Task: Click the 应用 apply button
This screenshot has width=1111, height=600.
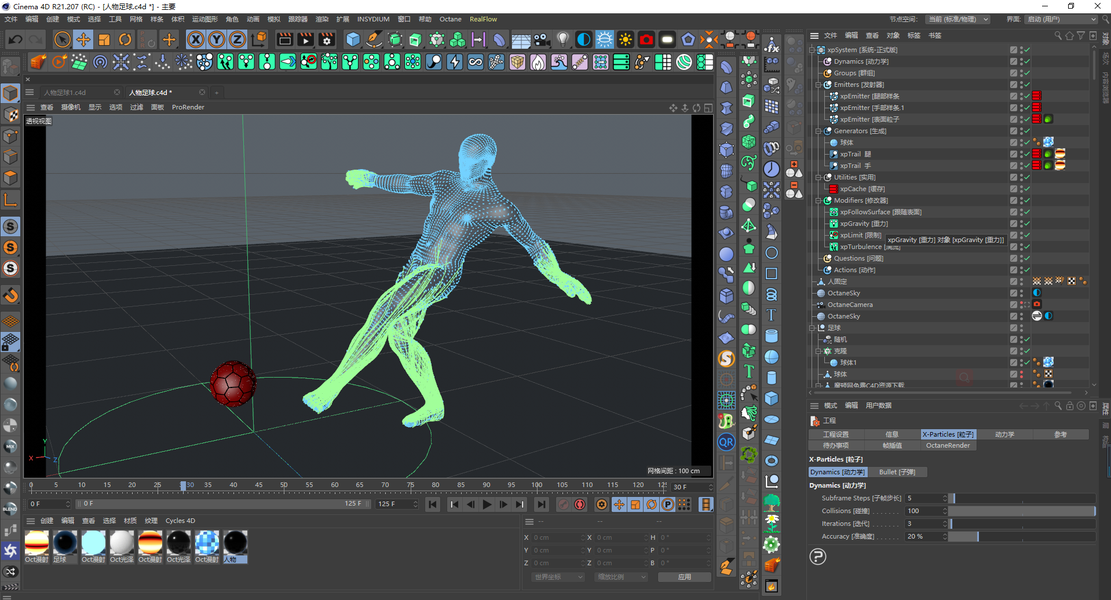Action: click(684, 577)
